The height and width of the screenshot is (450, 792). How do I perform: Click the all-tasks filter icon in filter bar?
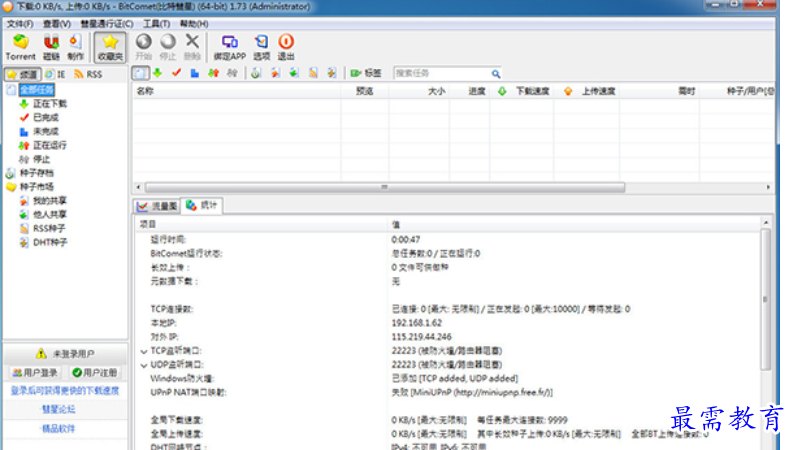[140, 73]
